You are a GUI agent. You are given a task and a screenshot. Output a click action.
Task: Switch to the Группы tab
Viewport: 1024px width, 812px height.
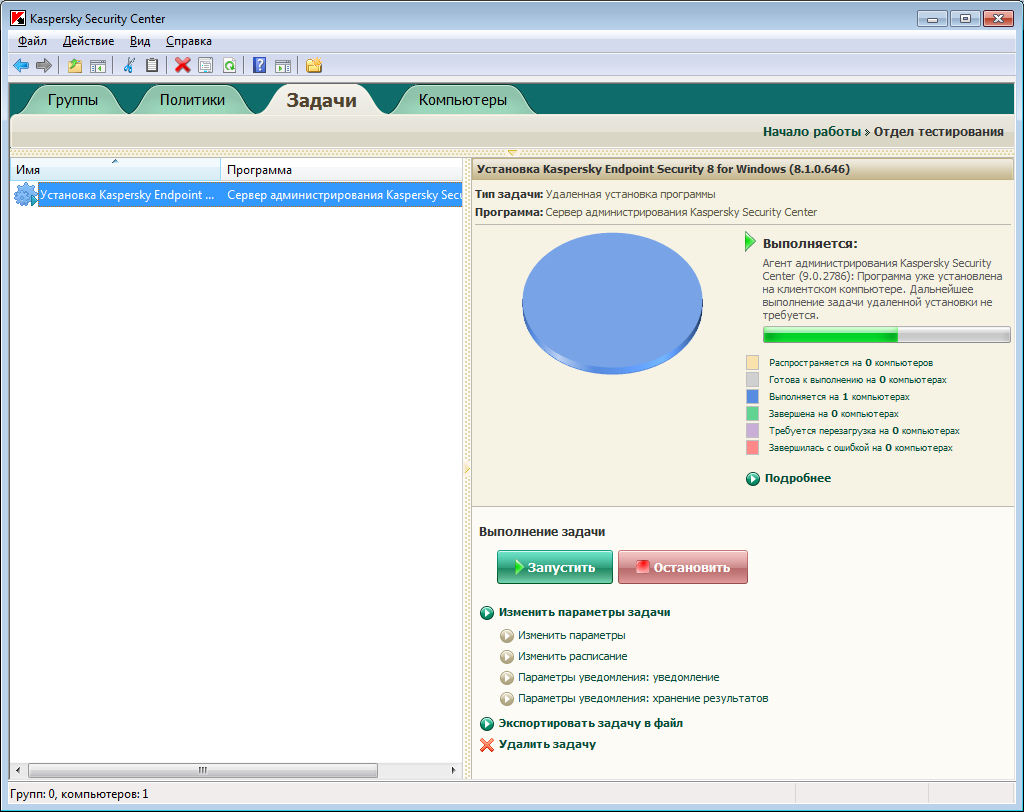coord(72,100)
